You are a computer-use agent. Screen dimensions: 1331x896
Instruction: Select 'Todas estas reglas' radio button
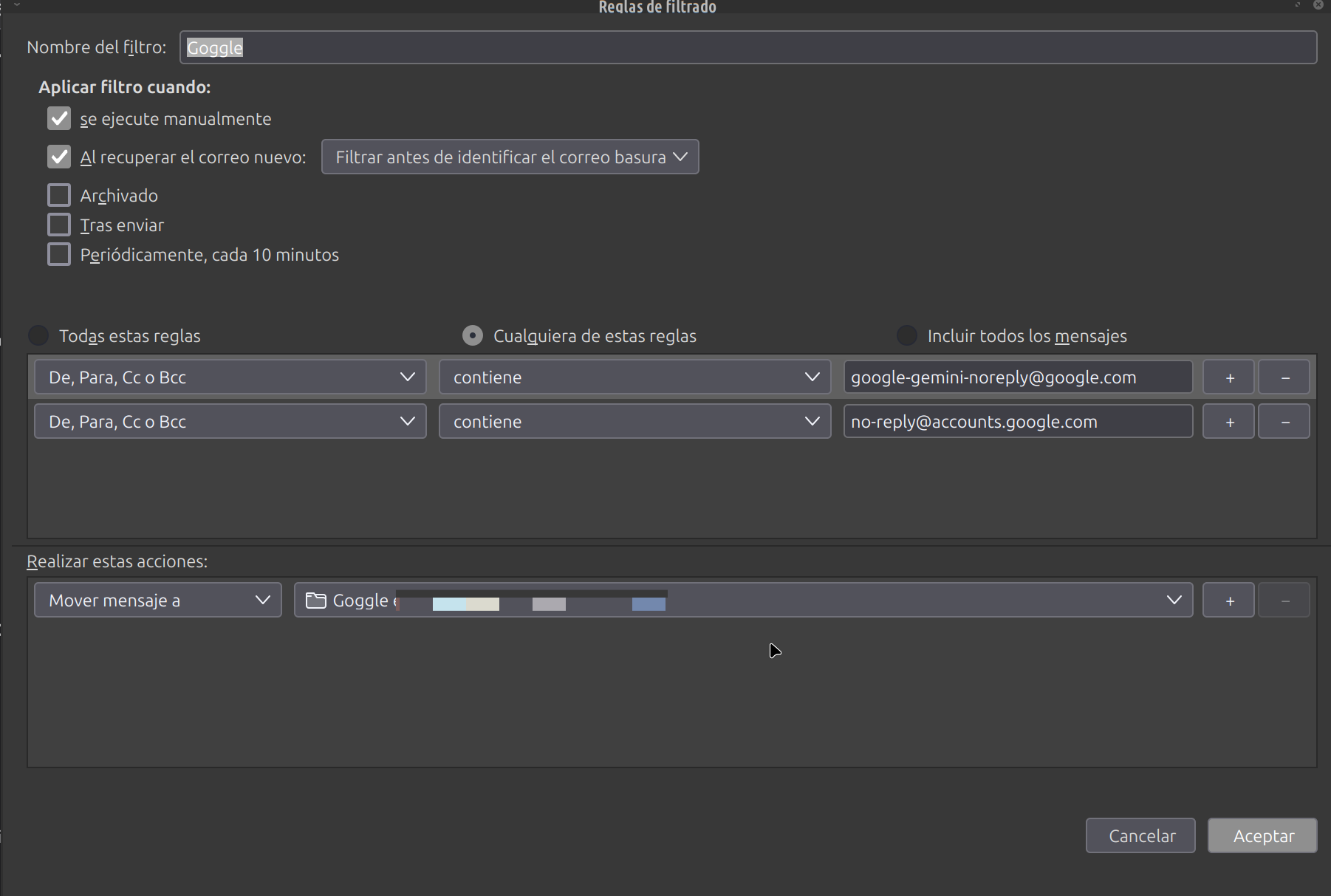(x=38, y=336)
